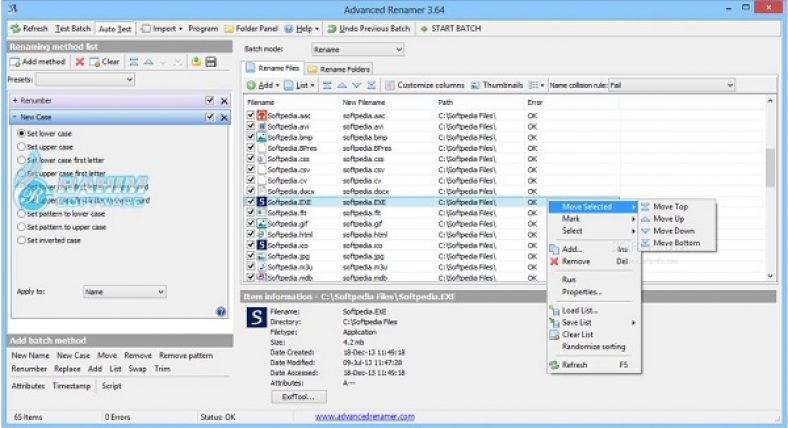Click the Customize columns icon
788x428 pixels.
[390, 86]
